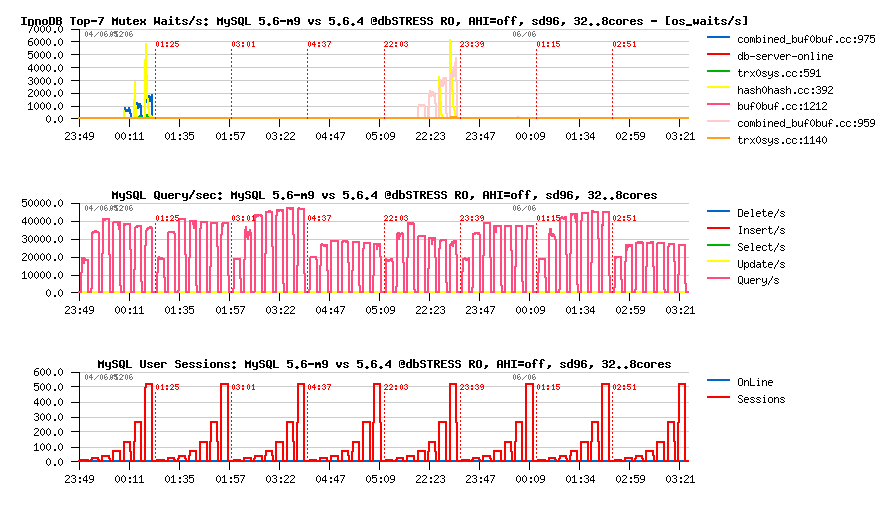
Task: Click the orange trx0sys.cc:1140 legend swatch
Action: (718, 138)
